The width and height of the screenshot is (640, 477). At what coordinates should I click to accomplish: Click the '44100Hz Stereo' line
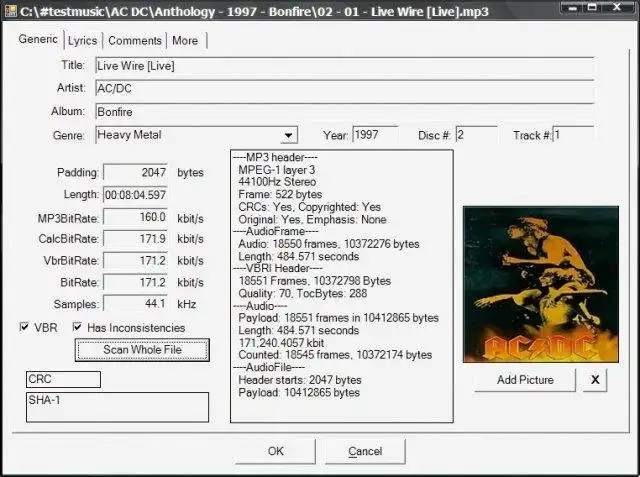point(277,182)
